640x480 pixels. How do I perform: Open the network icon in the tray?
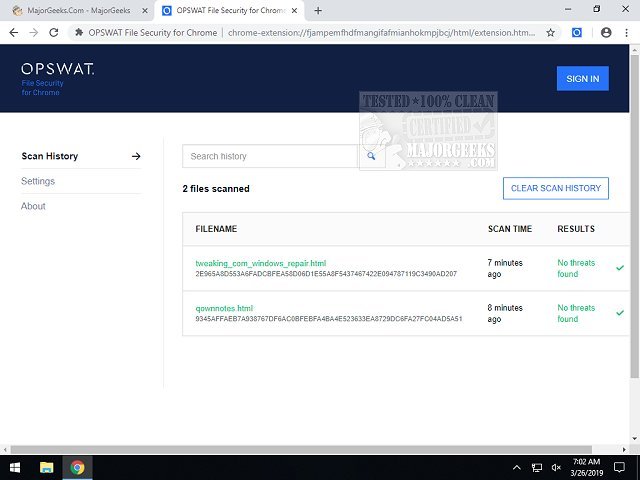(x=537, y=468)
